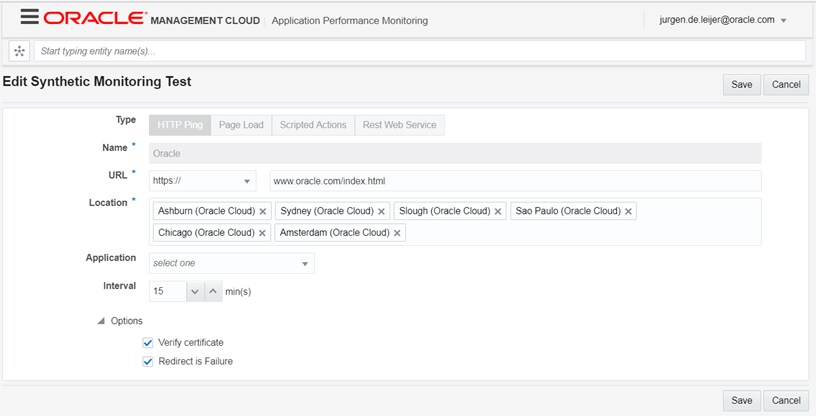The height and width of the screenshot is (416, 816).
Task: Collapse the Options section
Action: click(101, 321)
